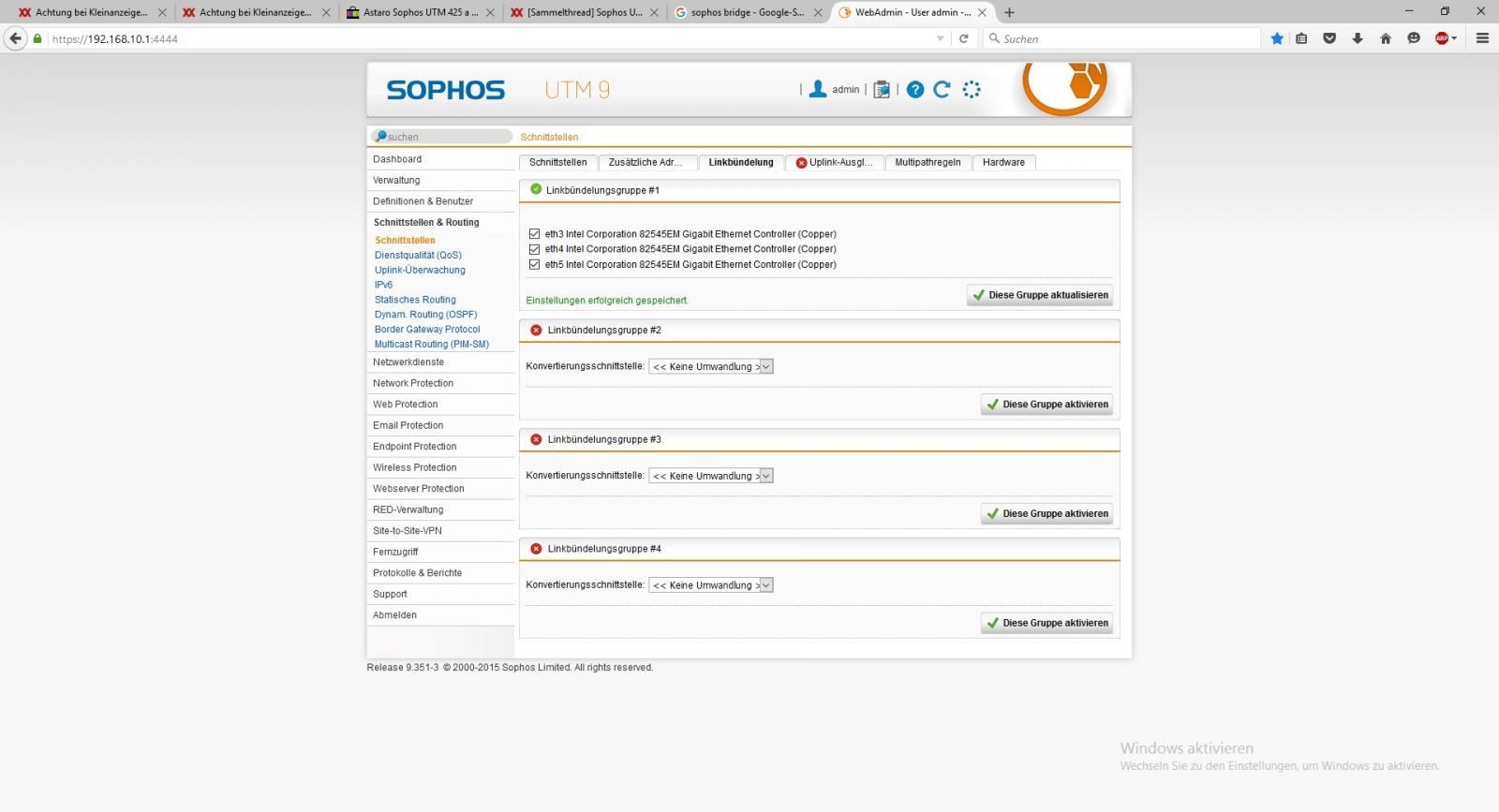Open Konvertierungsschnittstelle dropdown in group #4
The height and width of the screenshot is (812, 1499).
click(711, 585)
